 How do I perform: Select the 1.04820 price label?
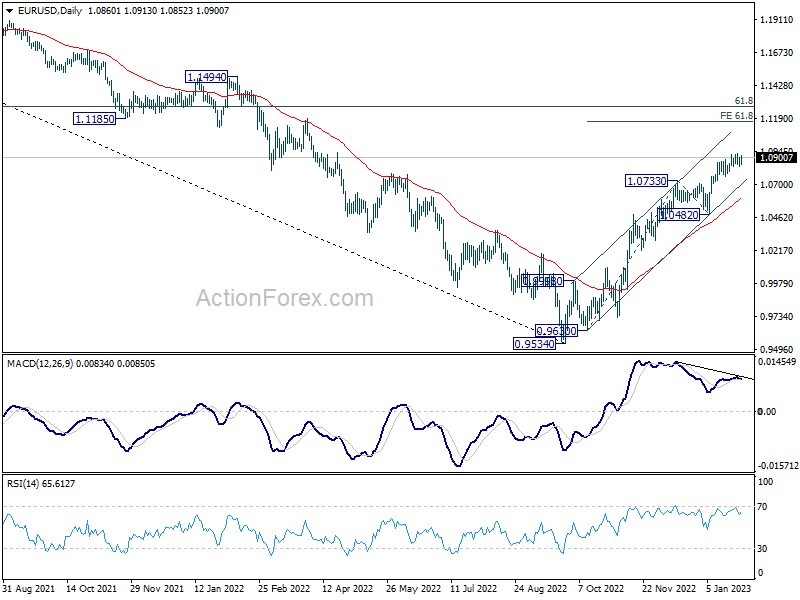pos(679,215)
